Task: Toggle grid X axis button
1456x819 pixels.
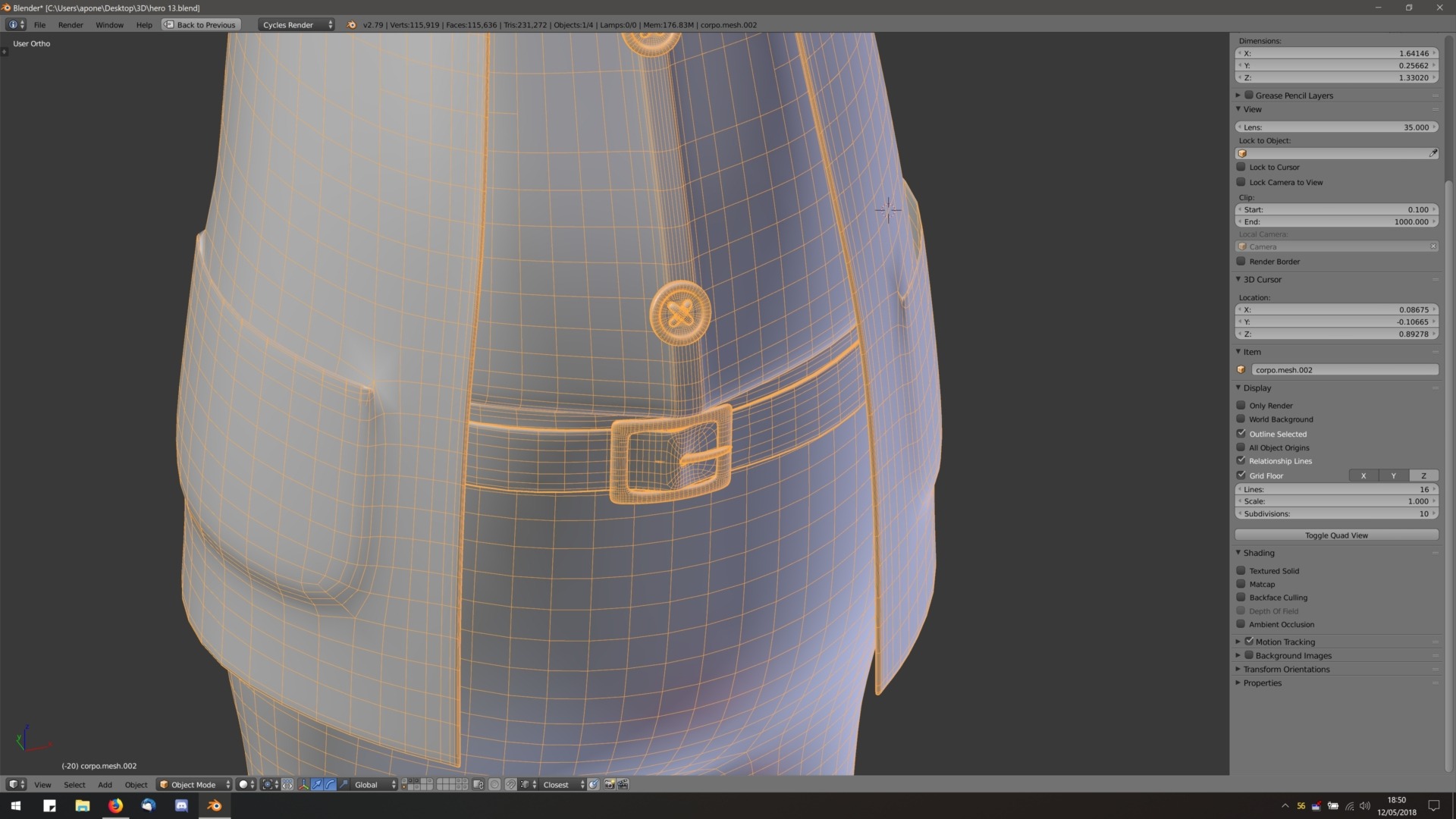Action: tap(1363, 475)
